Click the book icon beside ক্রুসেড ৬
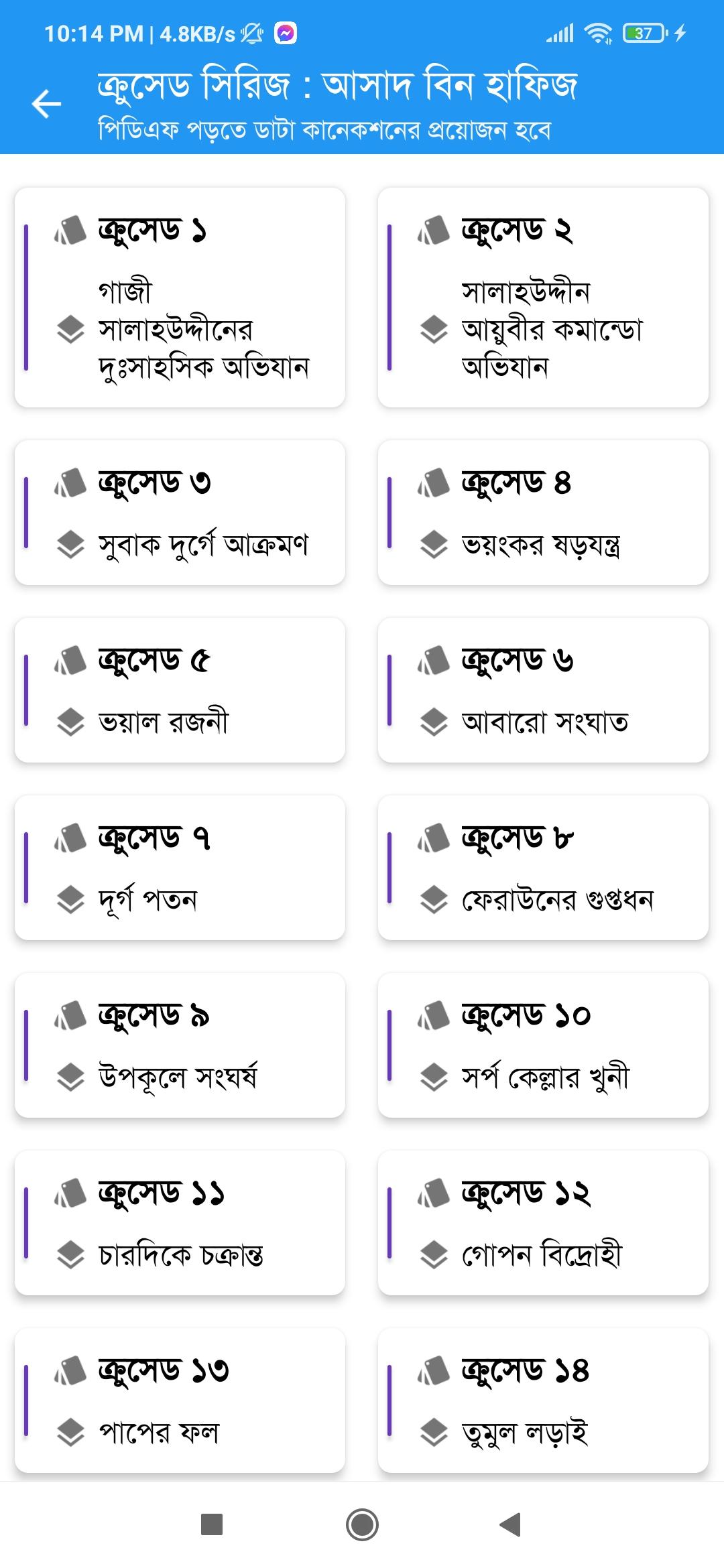The image size is (724, 1568). click(x=434, y=660)
